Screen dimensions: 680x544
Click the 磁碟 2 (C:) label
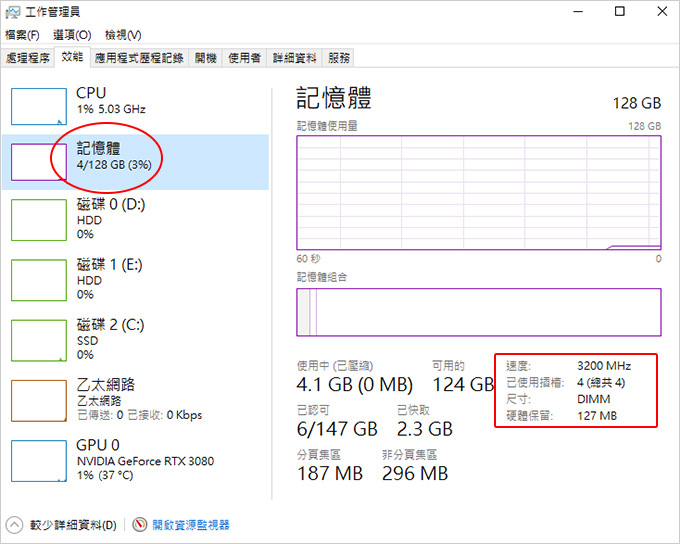click(111, 324)
